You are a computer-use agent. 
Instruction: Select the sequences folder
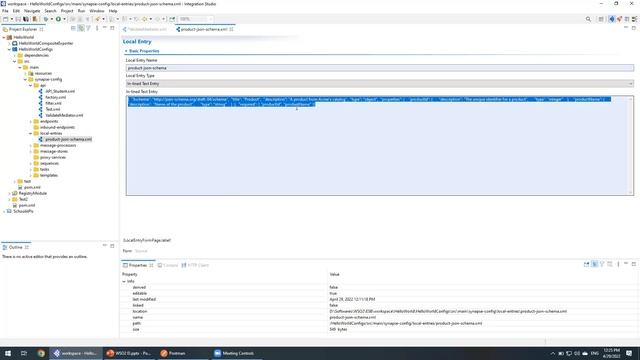click(x=49, y=163)
